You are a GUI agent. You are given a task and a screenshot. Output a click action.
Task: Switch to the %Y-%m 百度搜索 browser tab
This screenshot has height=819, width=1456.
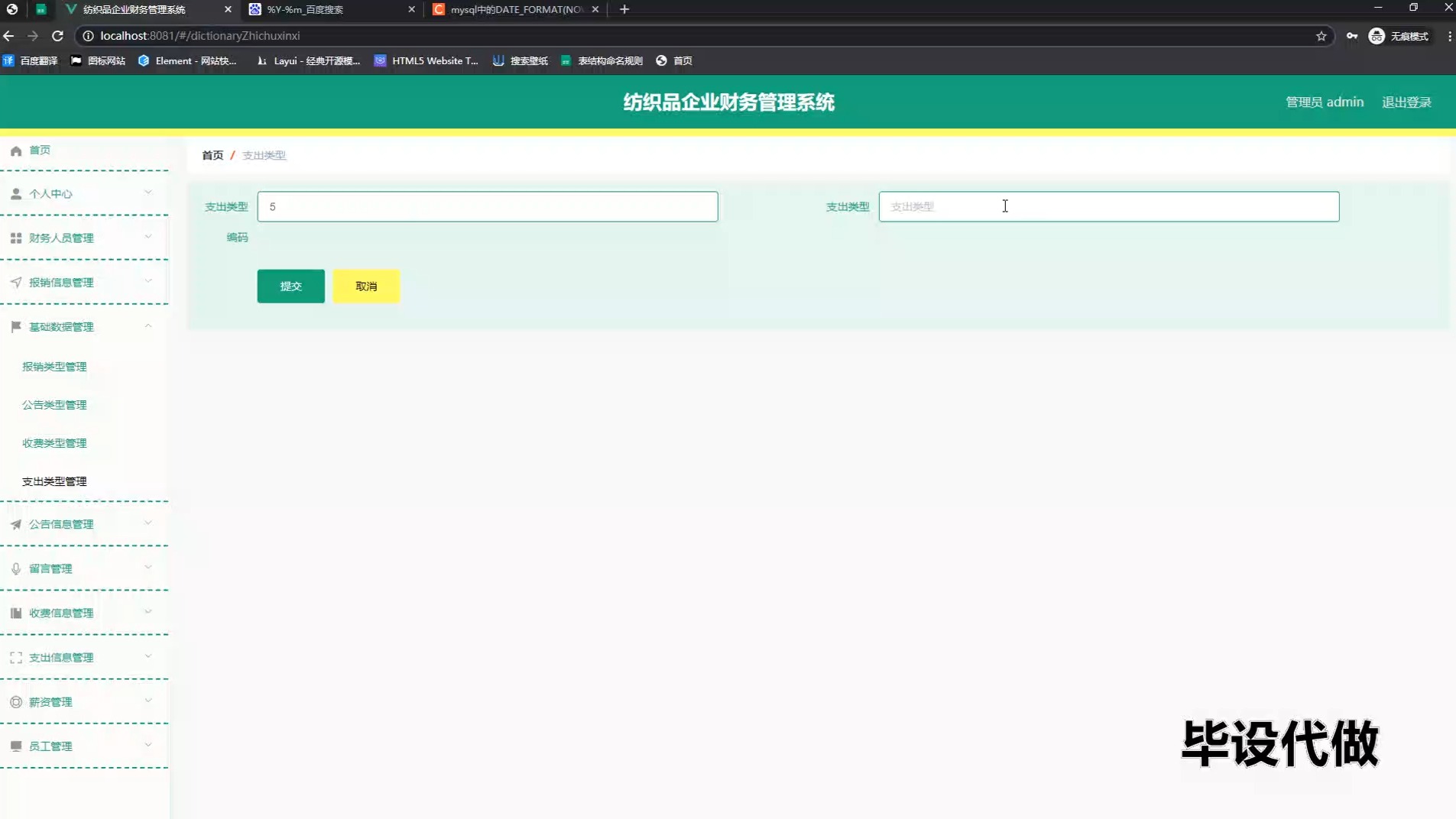(332, 9)
